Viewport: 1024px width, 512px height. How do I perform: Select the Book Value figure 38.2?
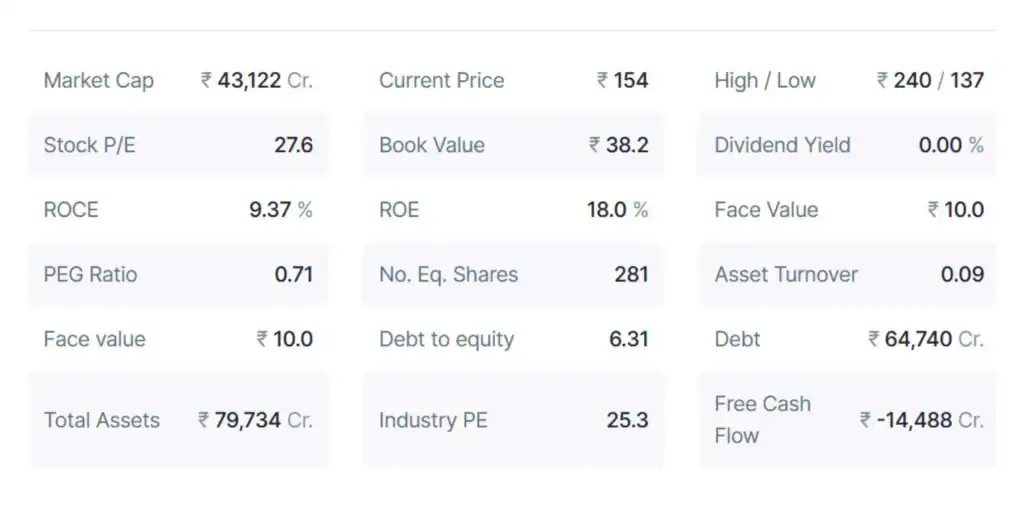coord(619,145)
